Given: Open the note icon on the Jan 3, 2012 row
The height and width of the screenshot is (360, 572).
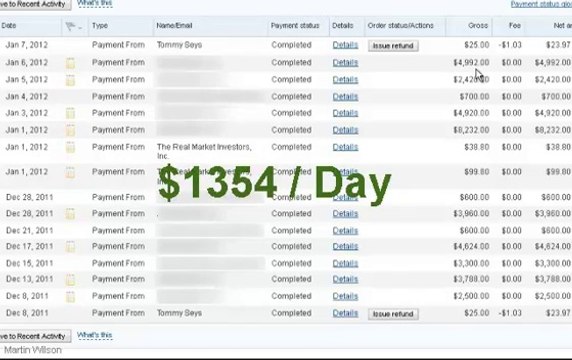Looking at the screenshot, I should tap(70, 113).
